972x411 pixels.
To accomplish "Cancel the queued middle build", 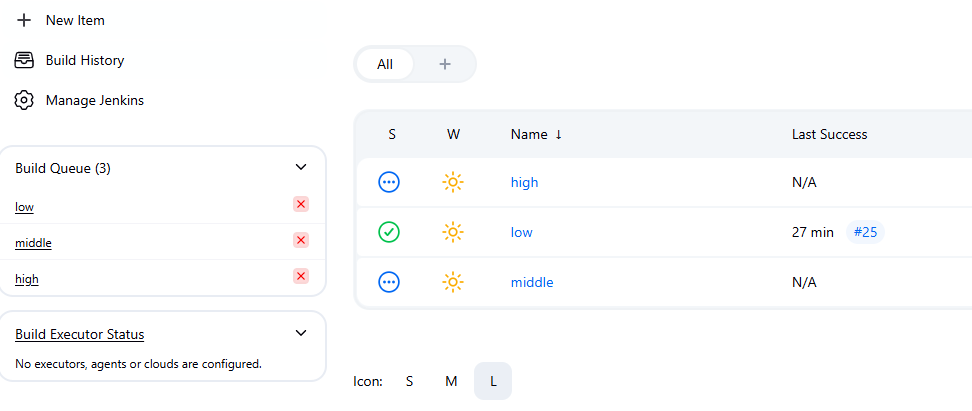I will pos(301,240).
